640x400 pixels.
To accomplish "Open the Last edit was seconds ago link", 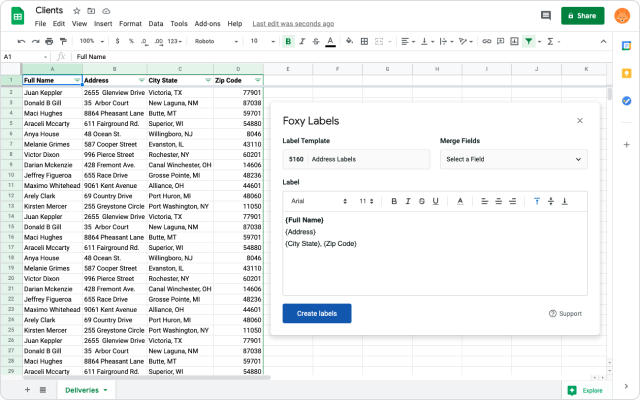I will 293,24.
